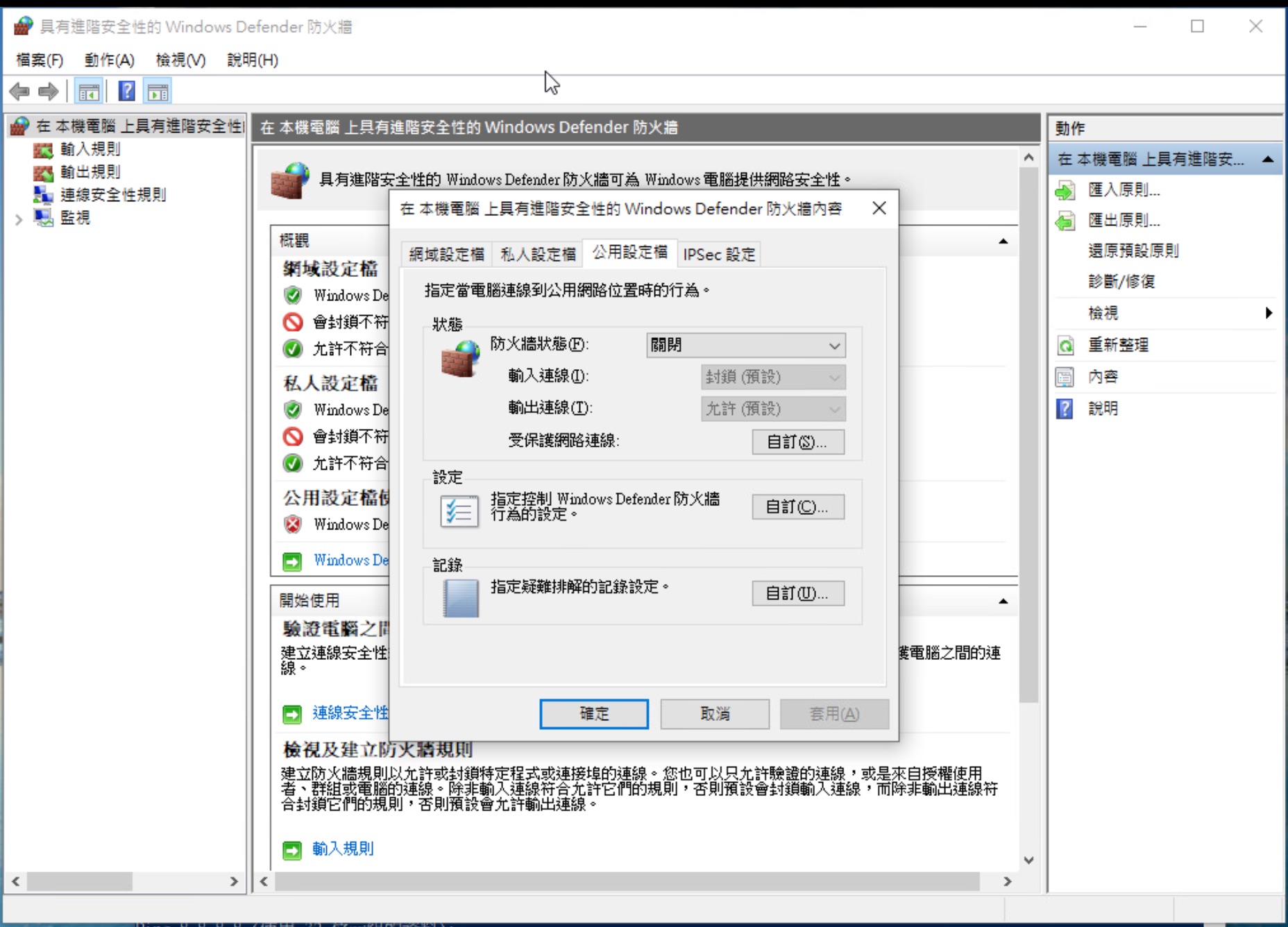Click 還原預設原則 action
The image size is (1288, 927).
1133,250
